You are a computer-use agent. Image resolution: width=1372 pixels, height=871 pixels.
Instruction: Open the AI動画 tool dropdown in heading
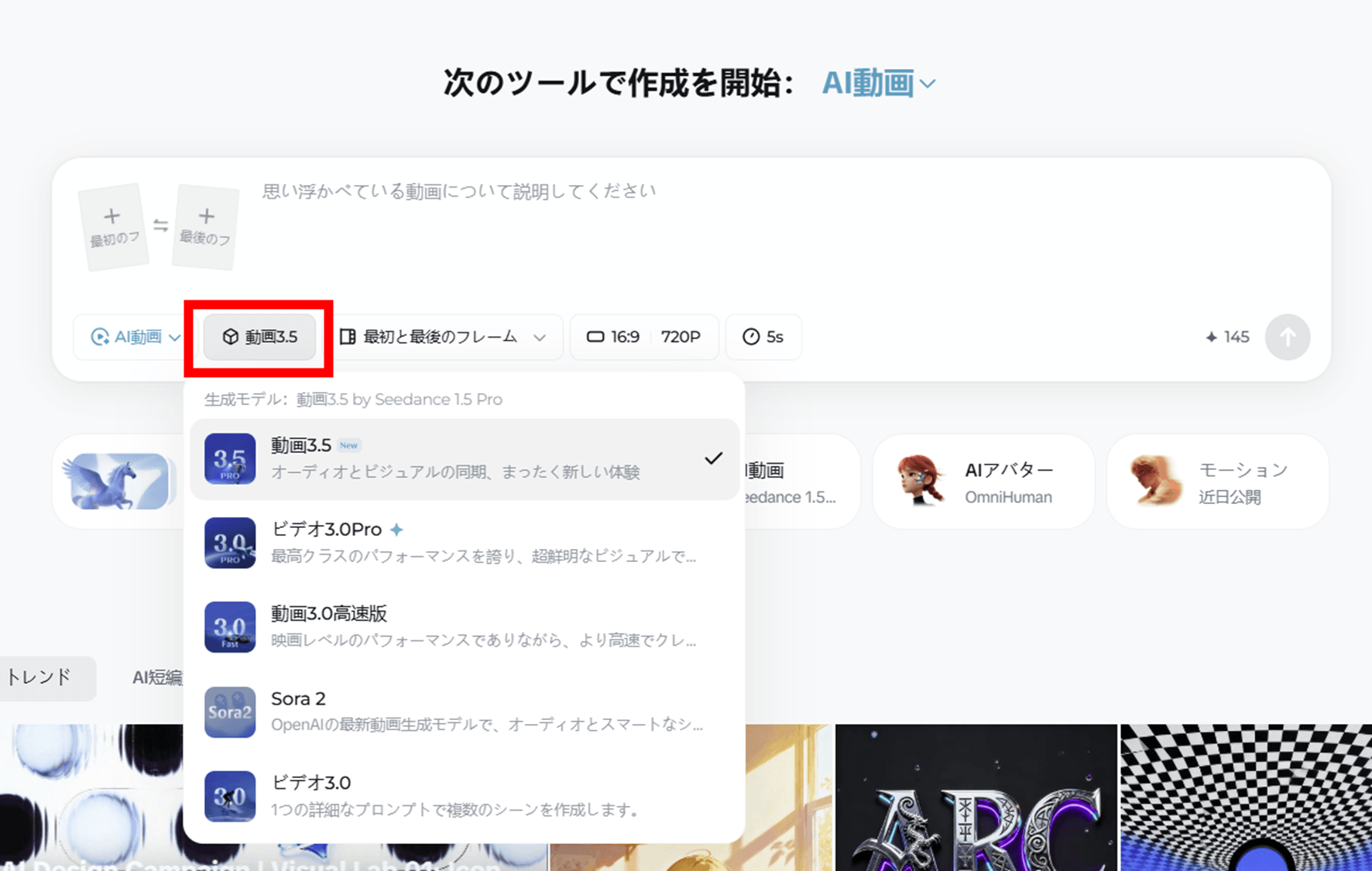(x=878, y=83)
